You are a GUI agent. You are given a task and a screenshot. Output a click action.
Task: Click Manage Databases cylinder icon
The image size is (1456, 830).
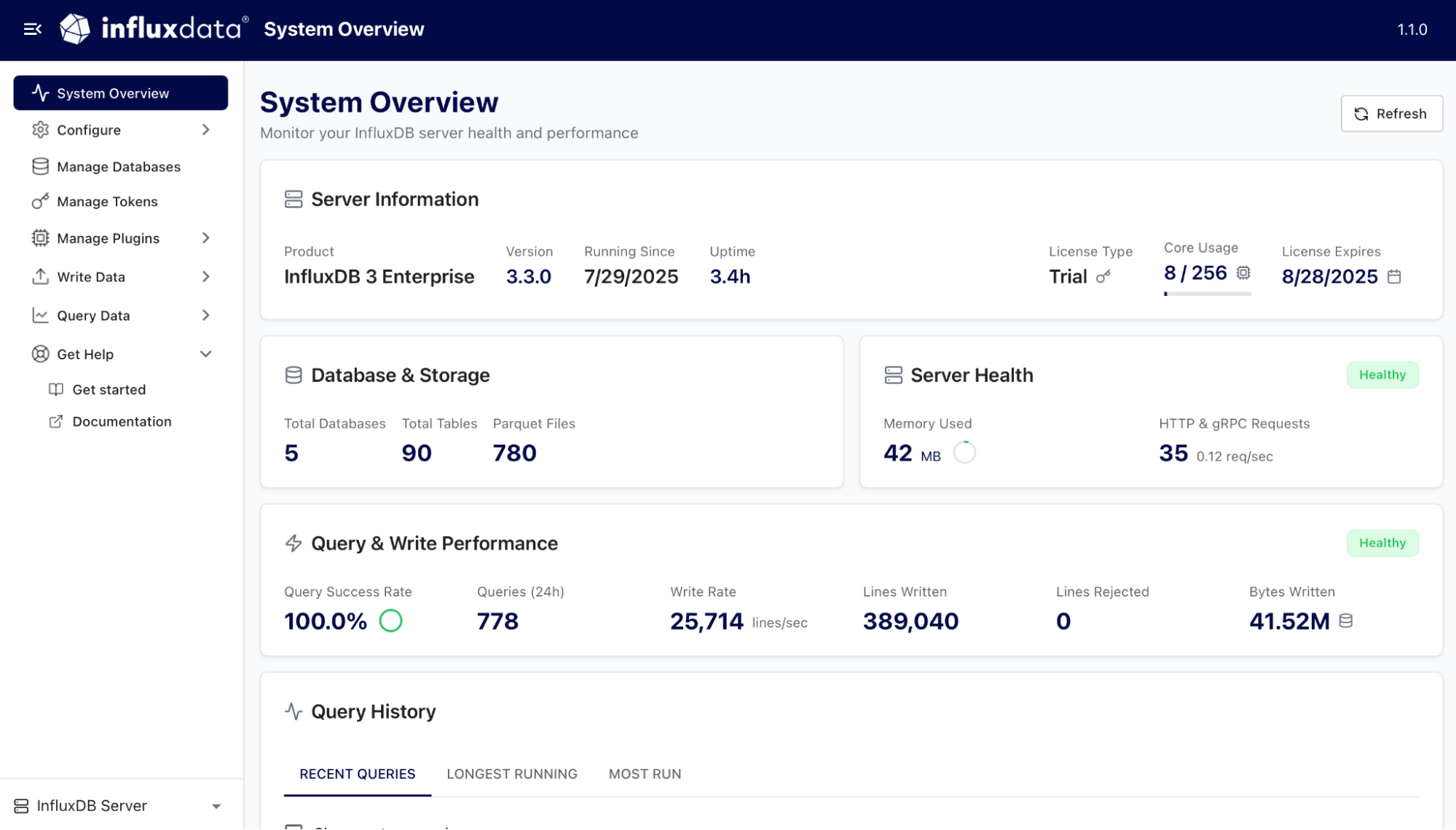coord(41,167)
